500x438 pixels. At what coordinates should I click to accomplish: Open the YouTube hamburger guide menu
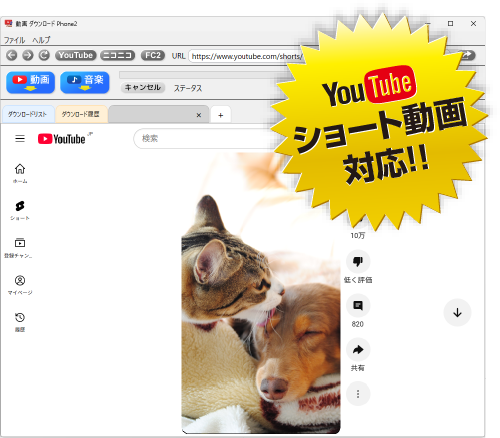click(20, 138)
